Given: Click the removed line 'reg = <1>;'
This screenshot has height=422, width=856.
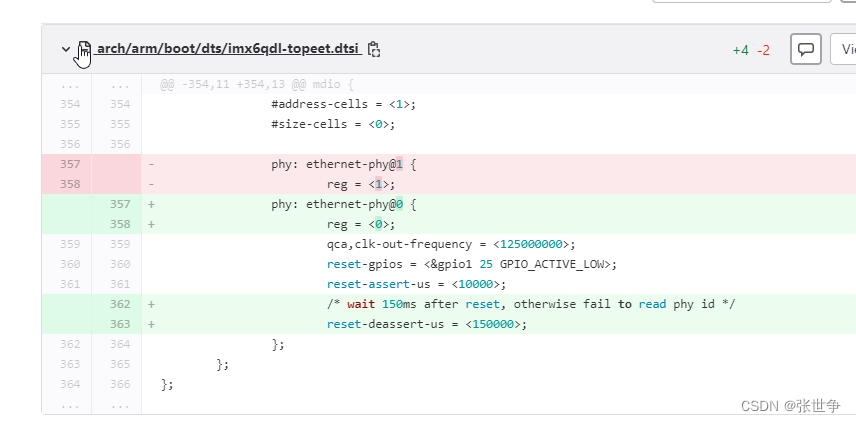Looking at the screenshot, I should pos(361,184).
